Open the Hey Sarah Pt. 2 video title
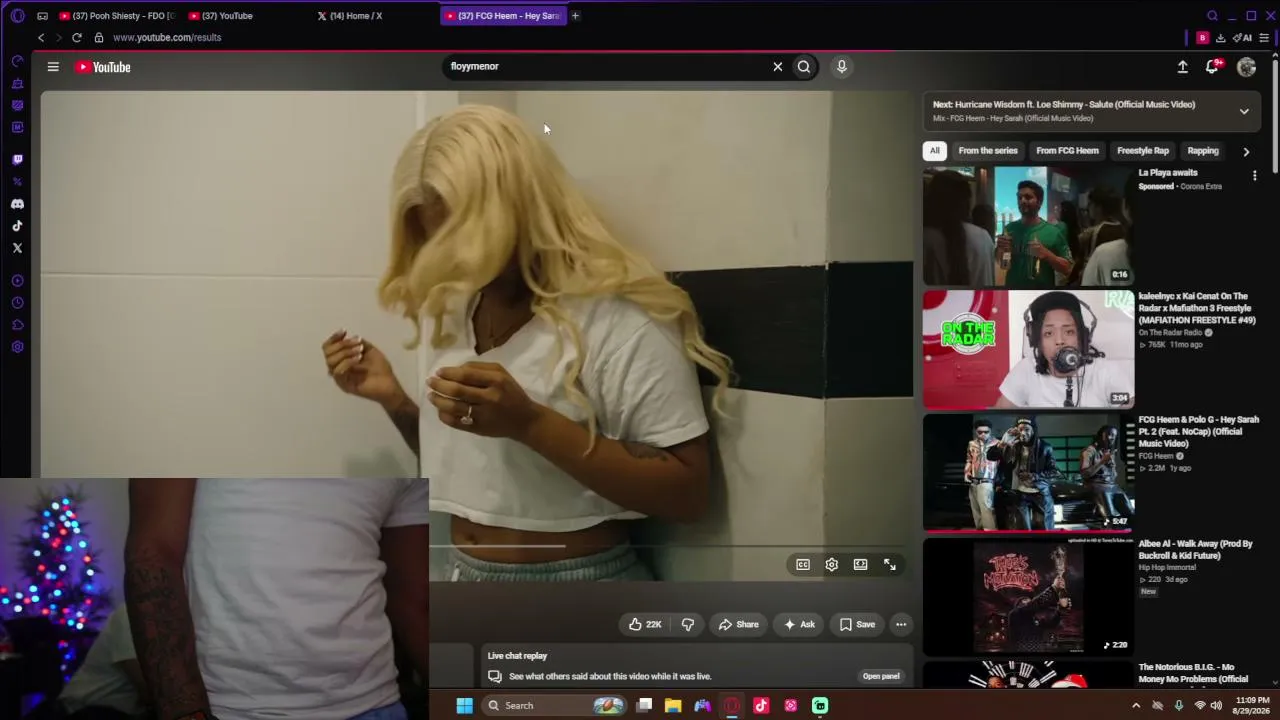This screenshot has height=720, width=1280. point(1199,431)
